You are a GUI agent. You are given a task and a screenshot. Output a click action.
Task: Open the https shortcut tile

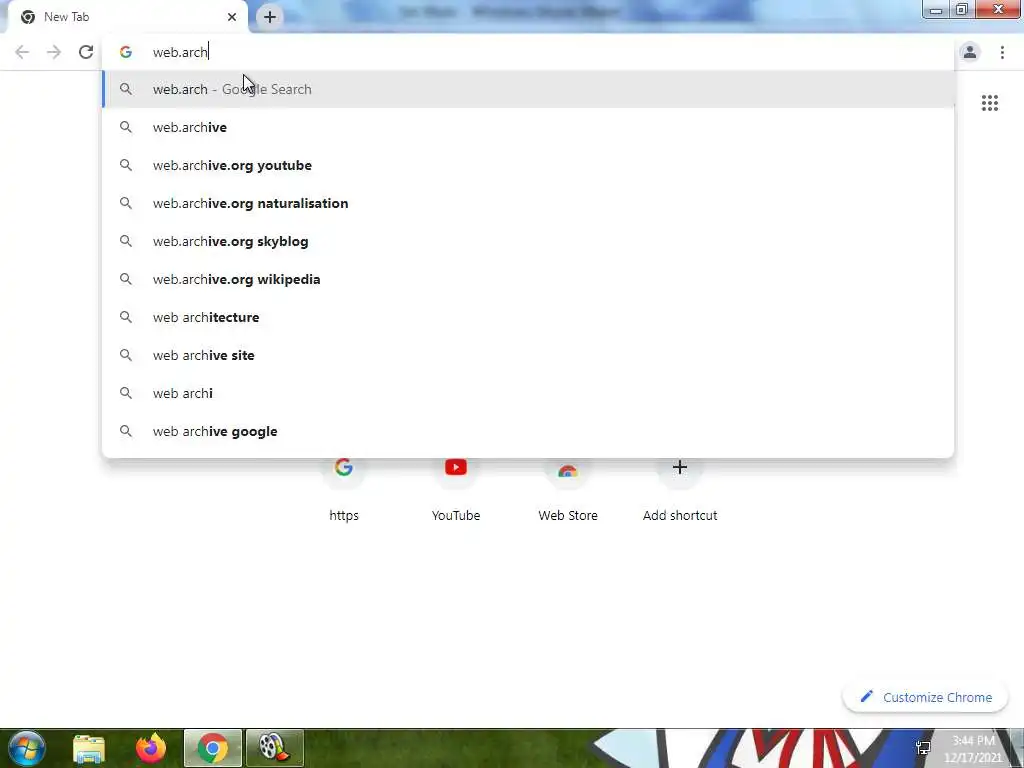click(344, 490)
